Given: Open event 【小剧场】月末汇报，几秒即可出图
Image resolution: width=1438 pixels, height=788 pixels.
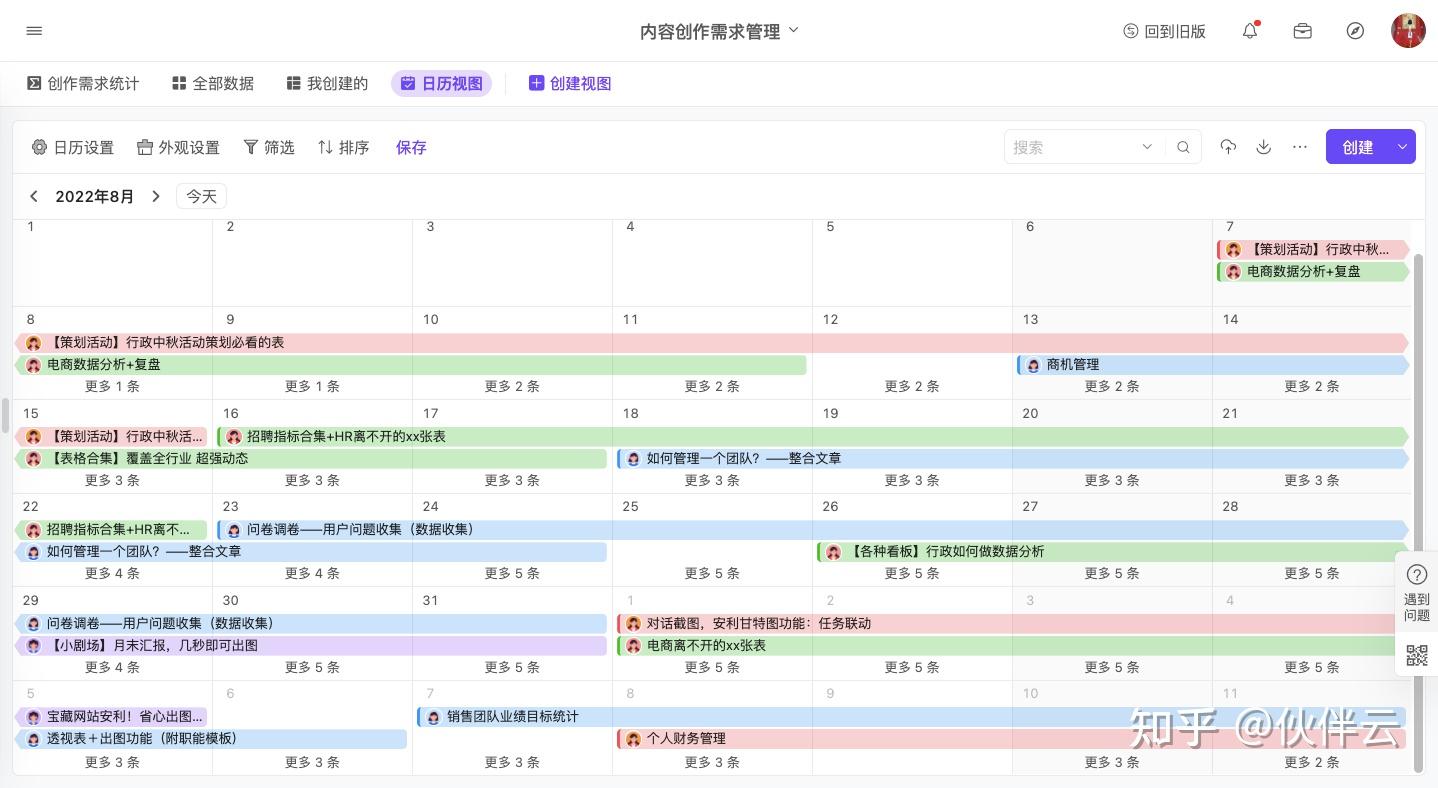Looking at the screenshot, I should (x=312, y=646).
